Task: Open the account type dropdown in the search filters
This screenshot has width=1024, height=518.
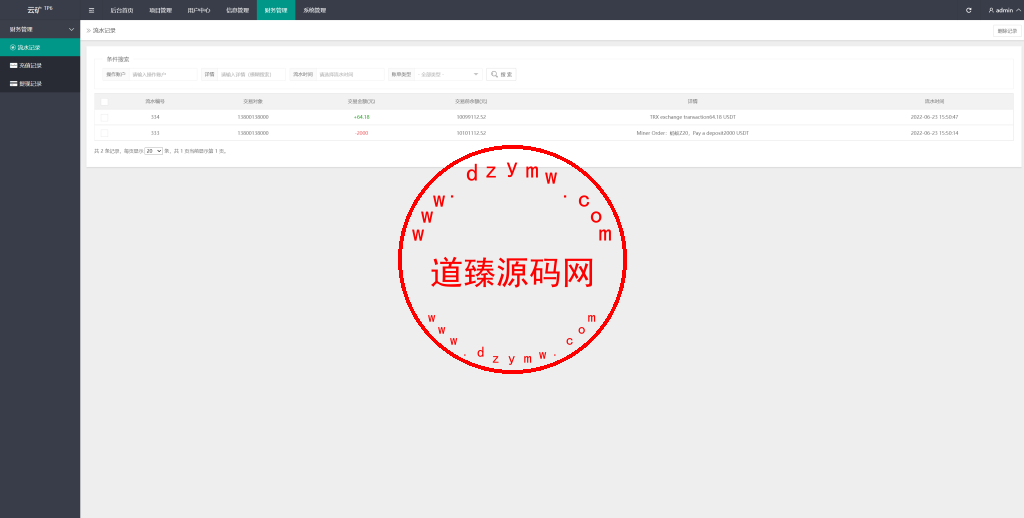Action: 449,74
